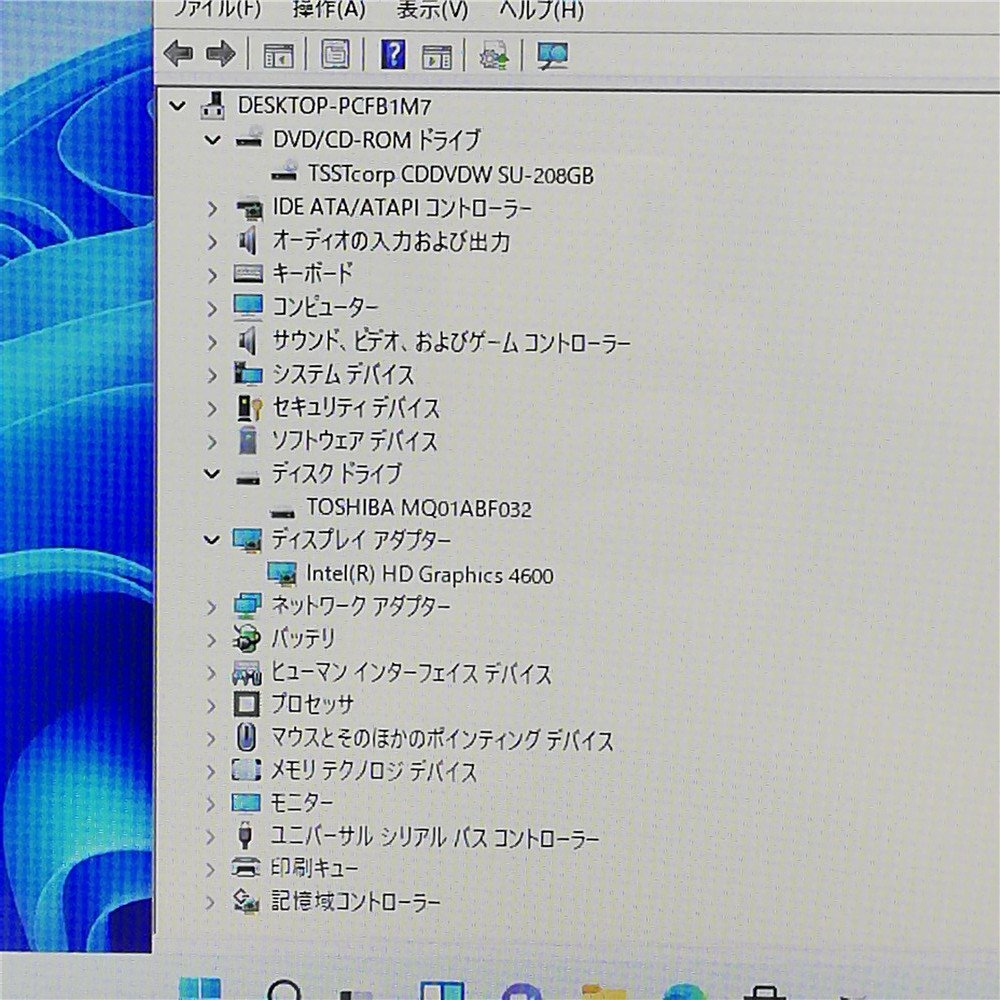Toggle the action pane toolbar icon
Image resolution: width=1000 pixels, height=1000 pixels.
pyautogui.click(x=437, y=56)
